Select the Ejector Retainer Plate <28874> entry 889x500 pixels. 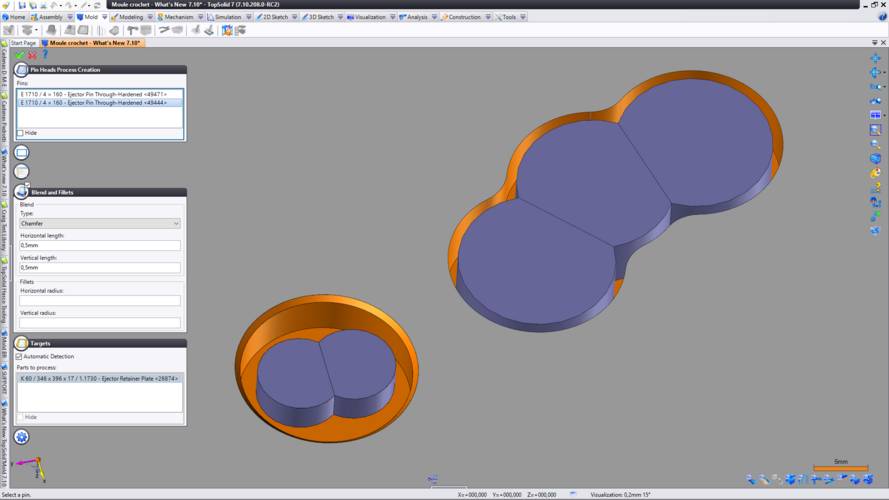pyautogui.click(x=99, y=379)
